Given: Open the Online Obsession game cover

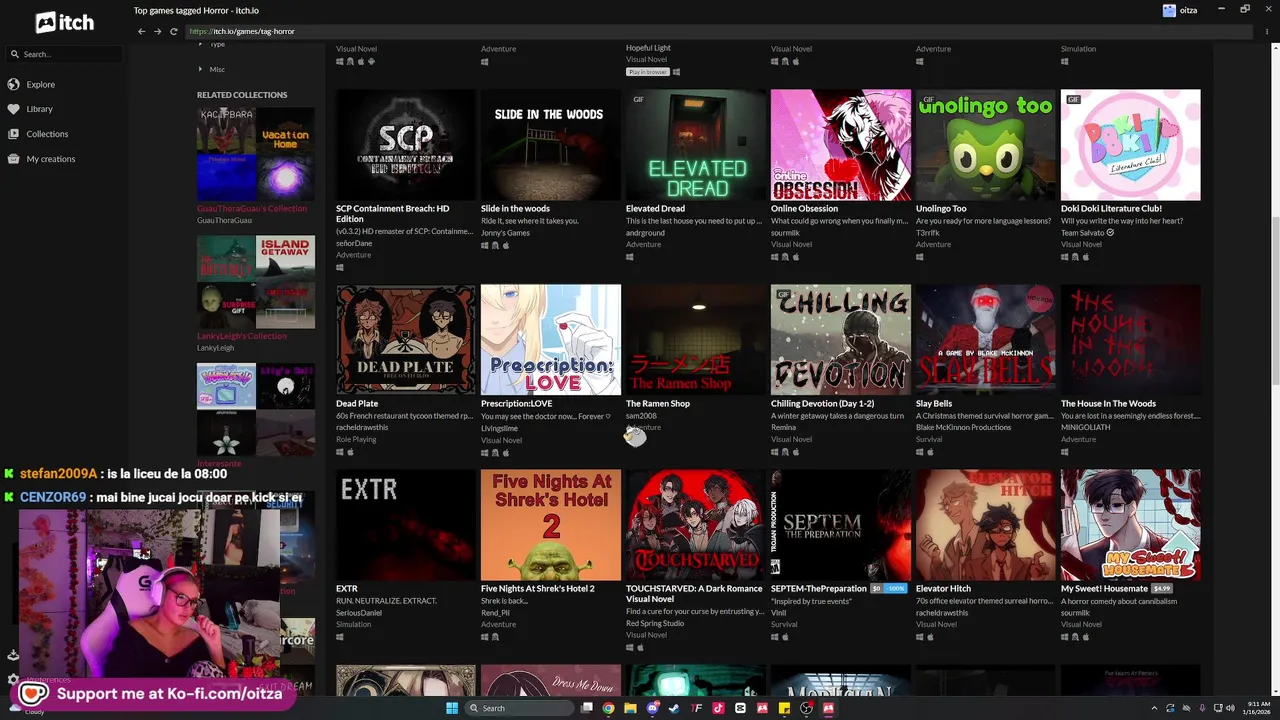Looking at the screenshot, I should coord(841,145).
